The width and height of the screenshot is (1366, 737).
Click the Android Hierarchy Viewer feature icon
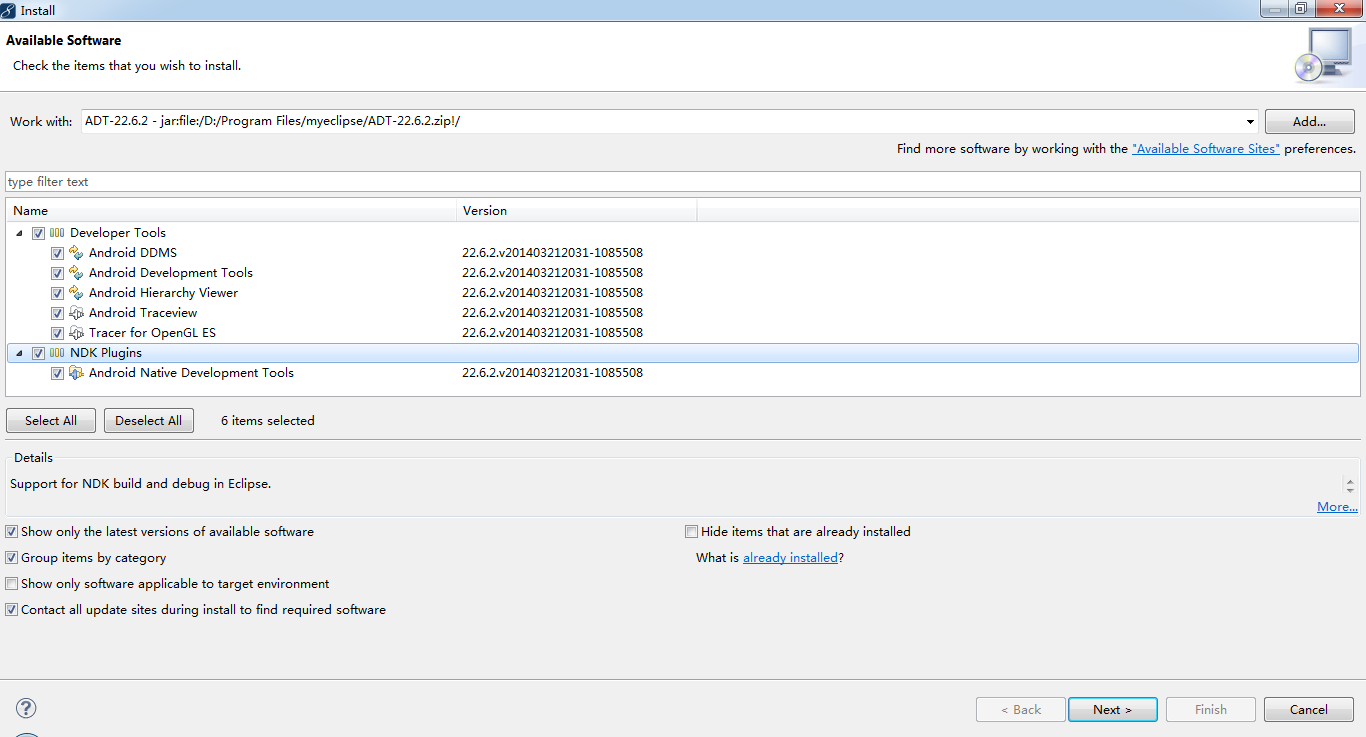(76, 293)
